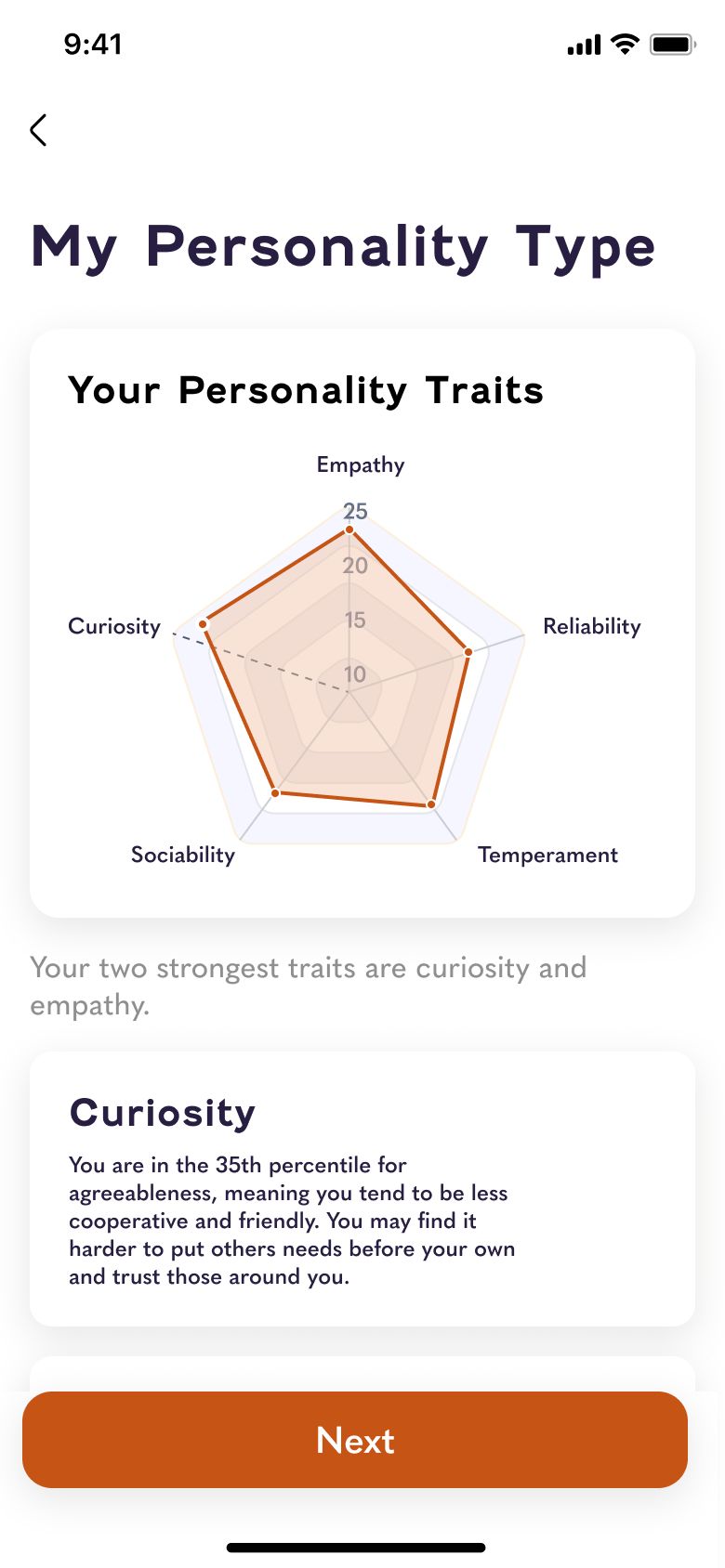Tap the clock showing 9:41
The image size is (725, 1568).
coord(93,44)
